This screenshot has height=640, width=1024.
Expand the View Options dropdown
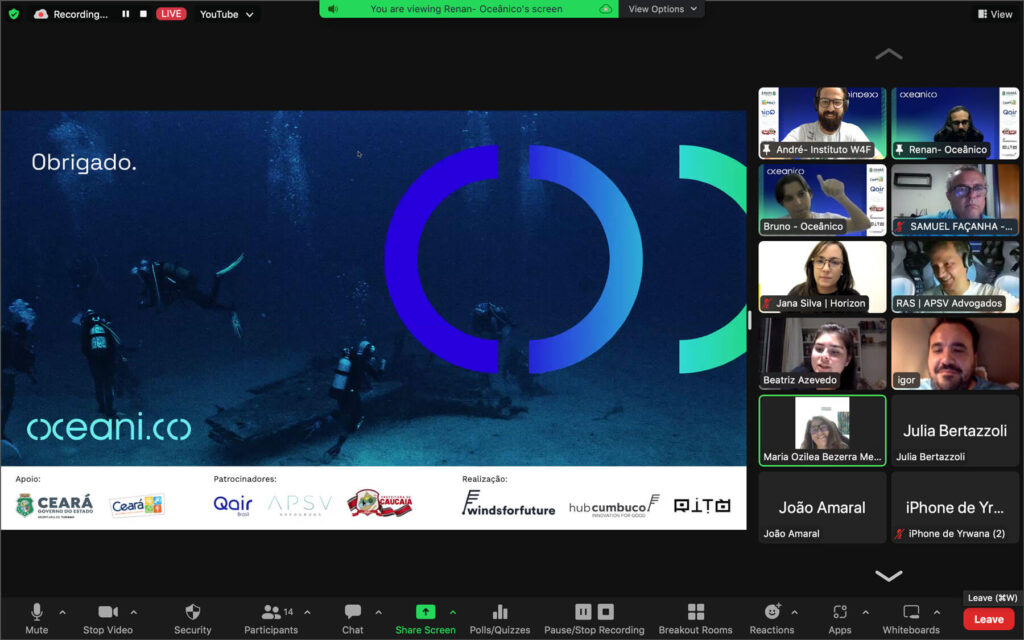coord(661,9)
